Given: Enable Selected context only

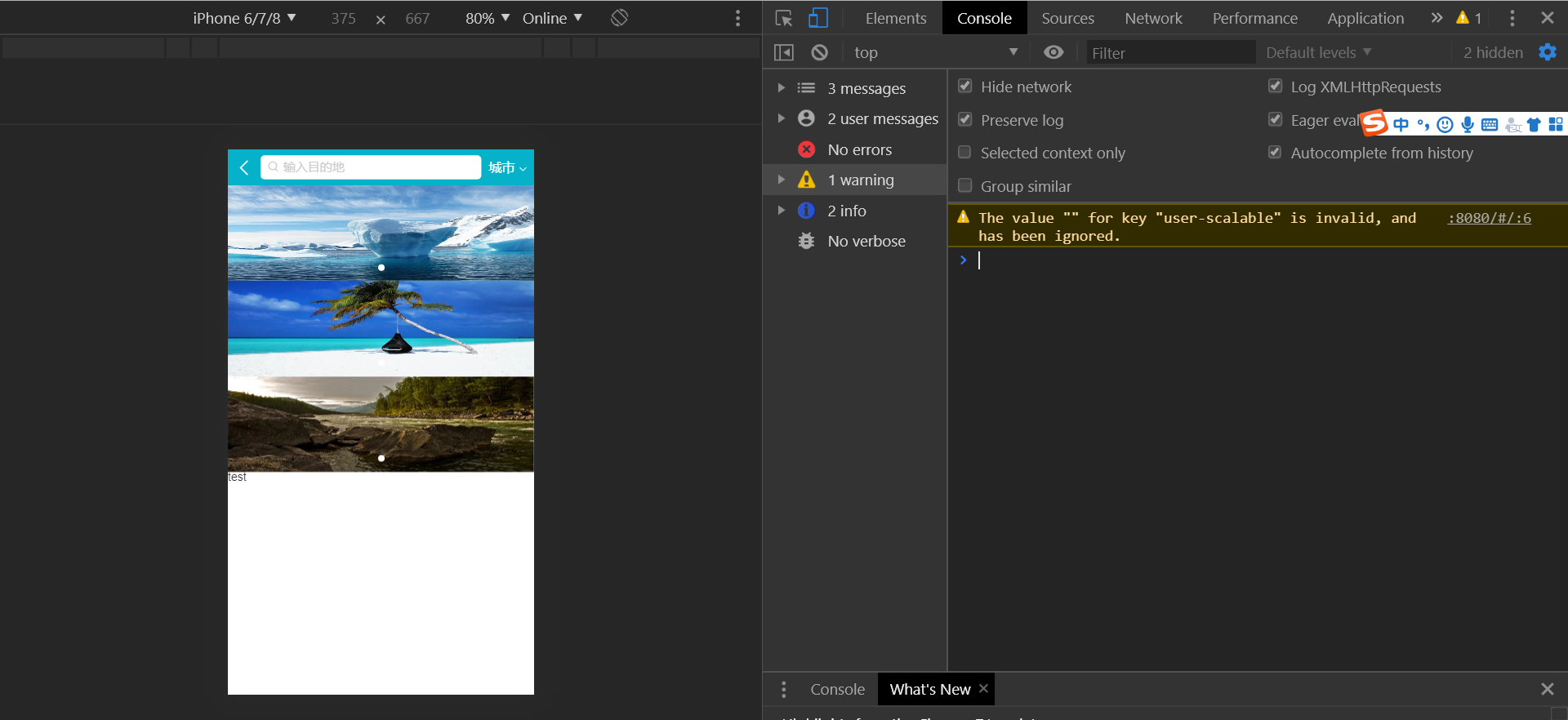Looking at the screenshot, I should click(964, 152).
